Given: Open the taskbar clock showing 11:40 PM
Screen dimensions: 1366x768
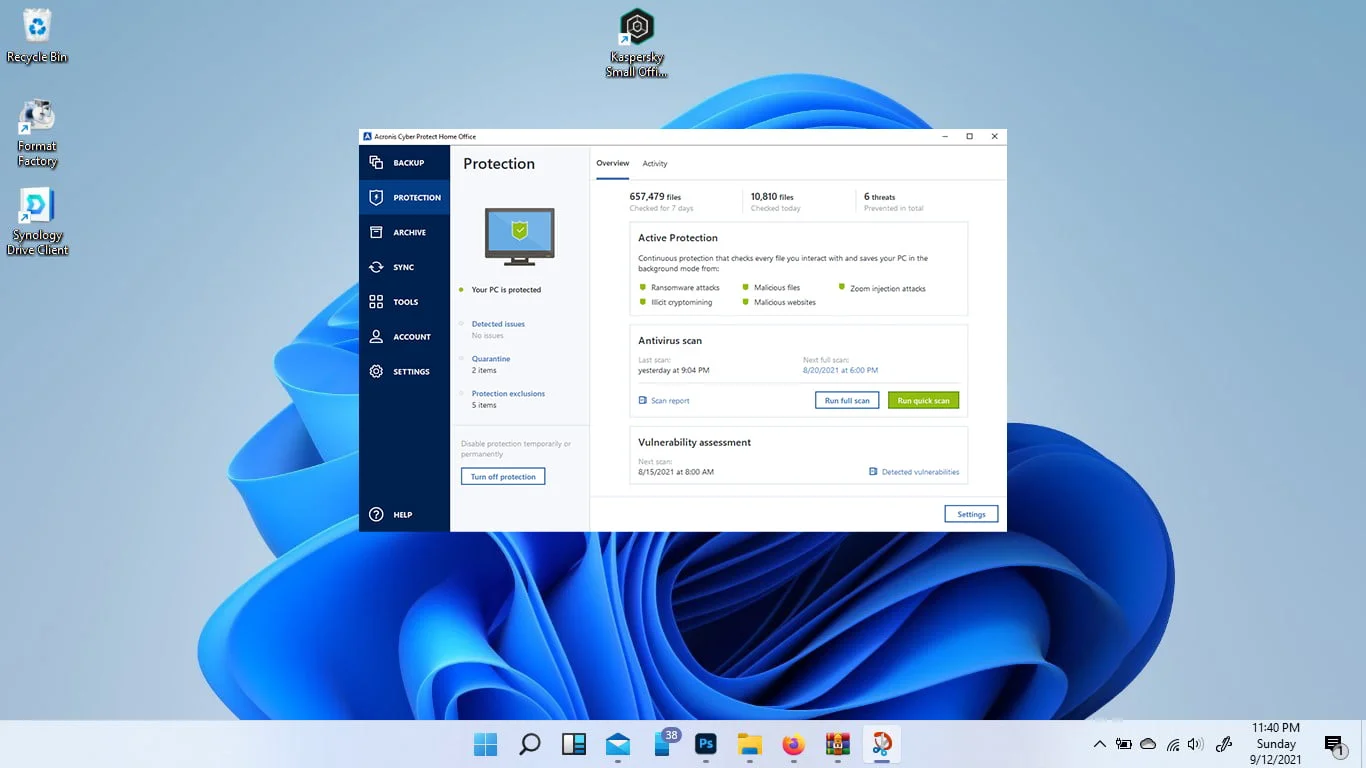Looking at the screenshot, I should [1276, 744].
